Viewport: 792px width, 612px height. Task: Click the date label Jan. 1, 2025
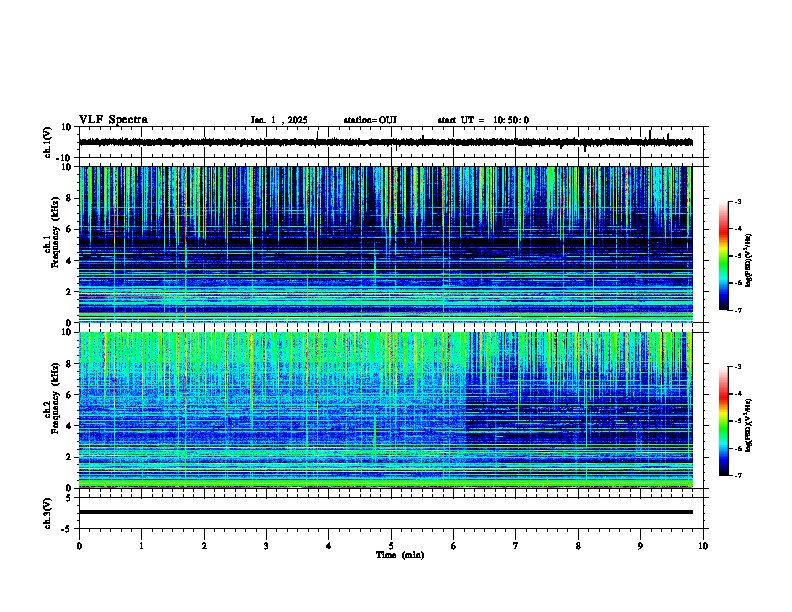[279, 120]
